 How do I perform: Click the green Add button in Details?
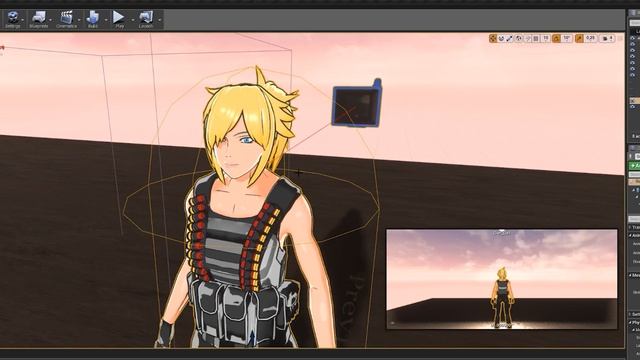point(634,165)
